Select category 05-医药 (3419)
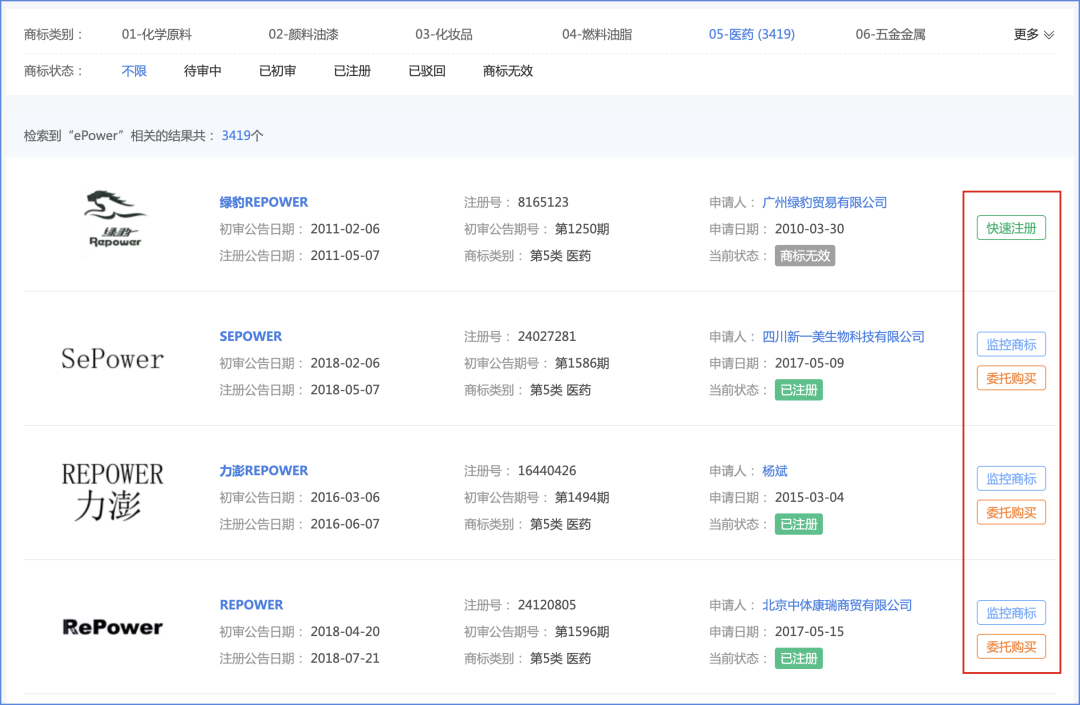1080x705 pixels. (751, 34)
